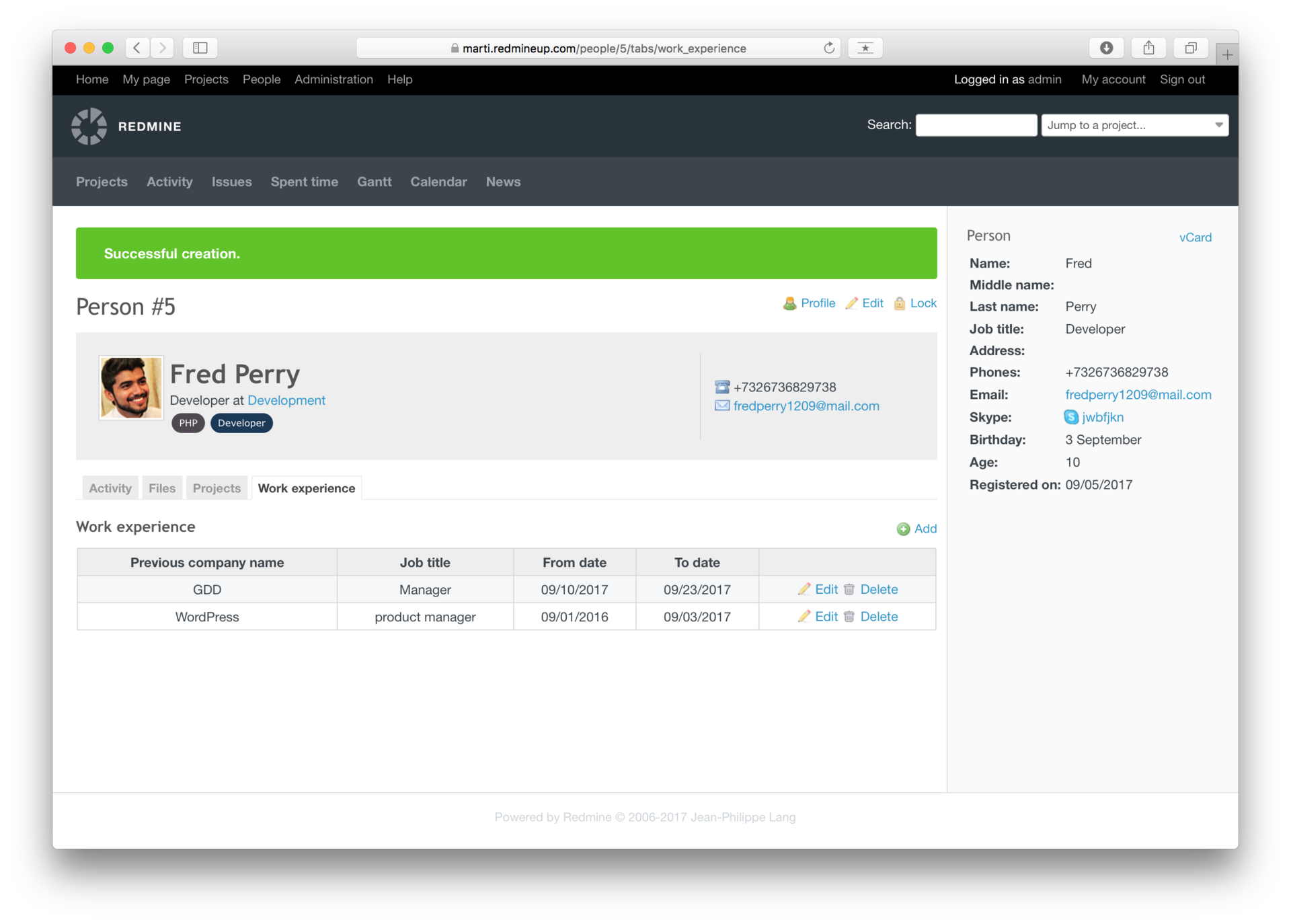This screenshot has width=1291, height=924.
Task: Click the green Add work experience icon
Action: (x=903, y=529)
